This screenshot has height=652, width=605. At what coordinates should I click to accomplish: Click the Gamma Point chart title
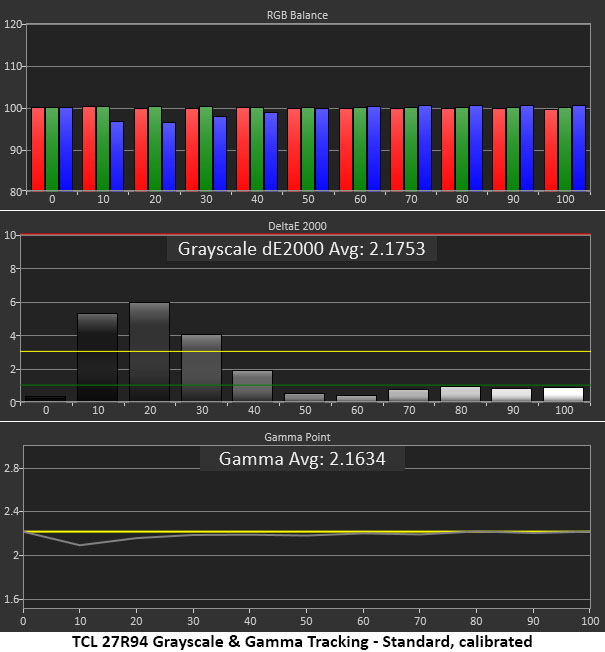coord(297,437)
